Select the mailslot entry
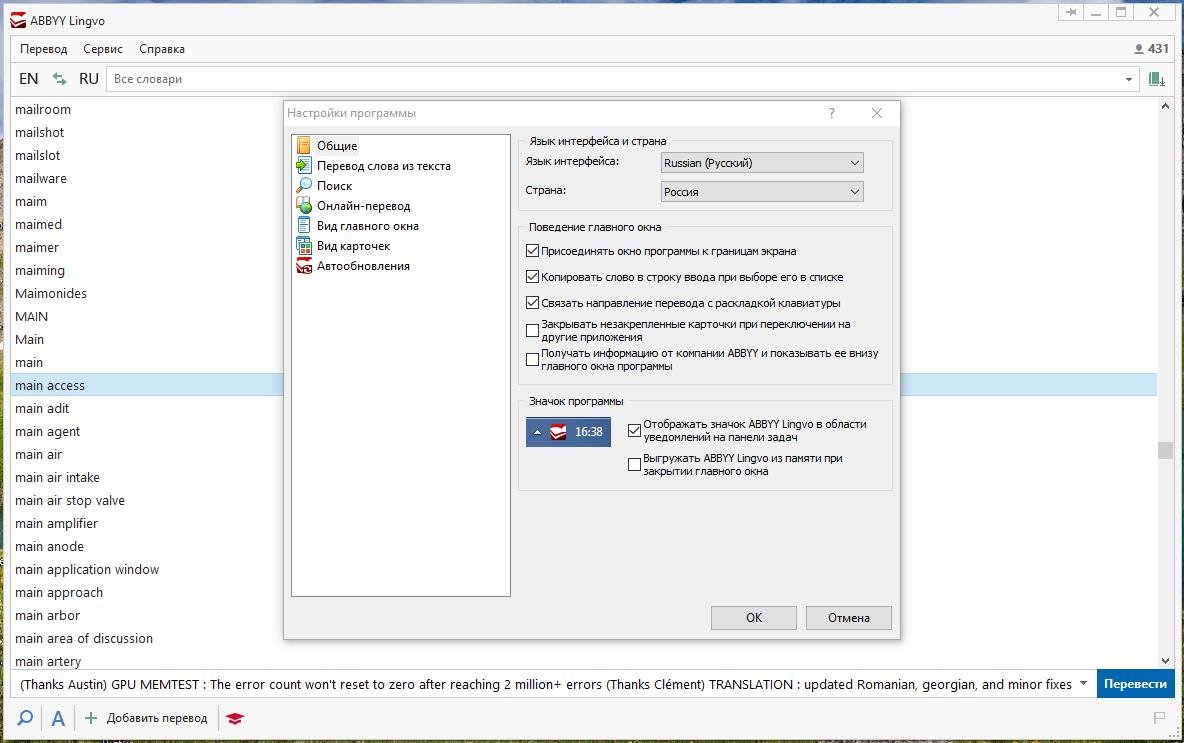This screenshot has height=743, width=1184. (38, 156)
